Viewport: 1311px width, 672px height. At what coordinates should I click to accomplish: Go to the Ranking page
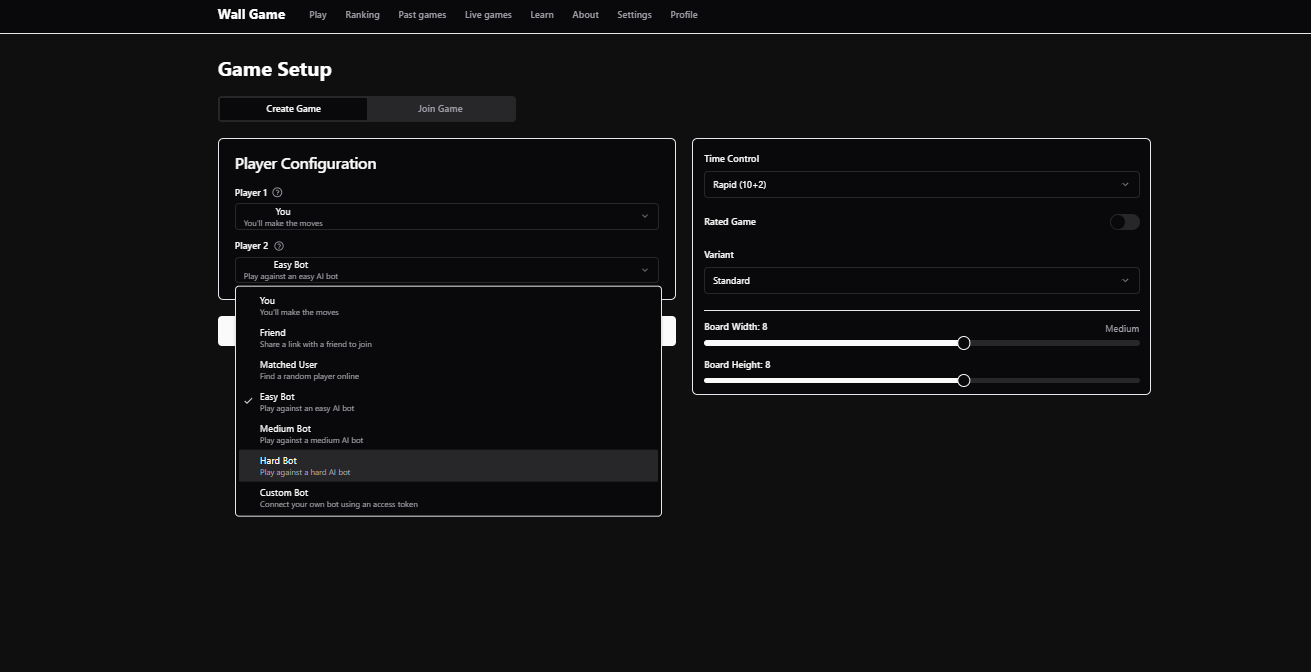362,15
